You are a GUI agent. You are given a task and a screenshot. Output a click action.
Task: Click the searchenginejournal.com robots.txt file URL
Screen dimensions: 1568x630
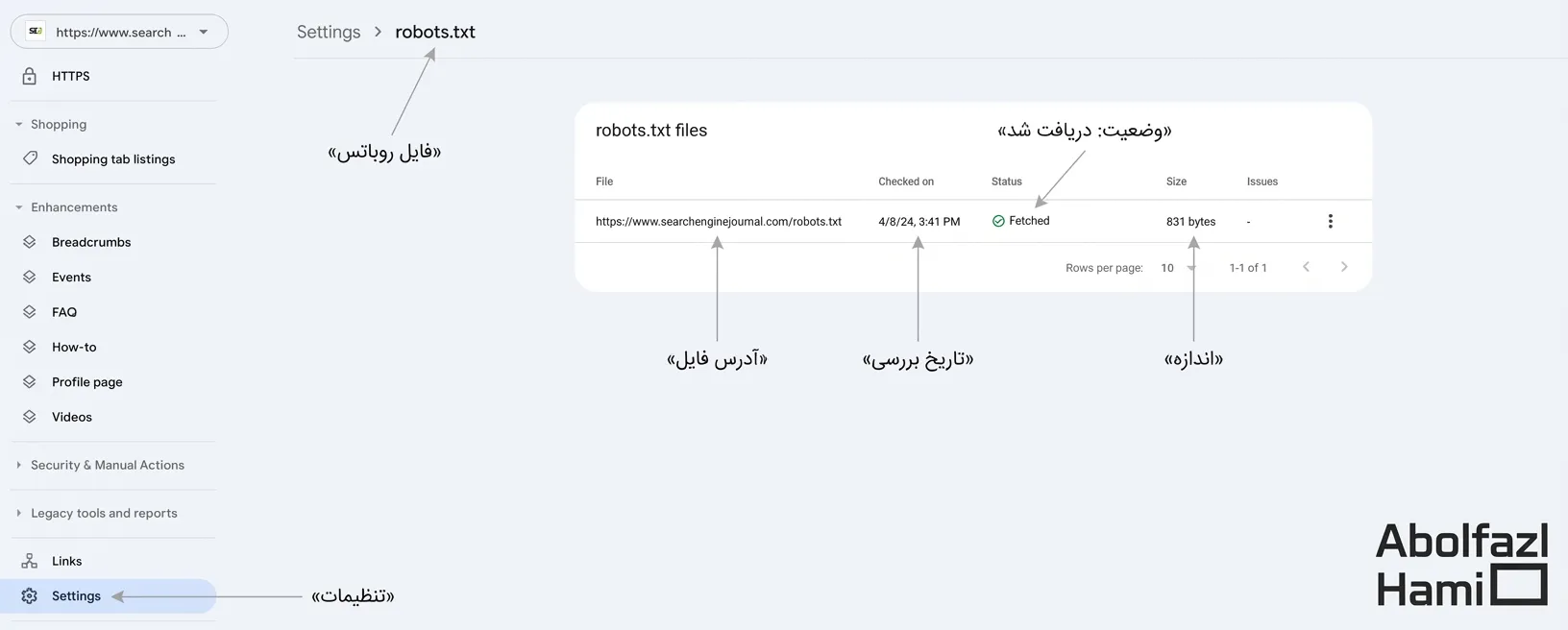click(718, 222)
